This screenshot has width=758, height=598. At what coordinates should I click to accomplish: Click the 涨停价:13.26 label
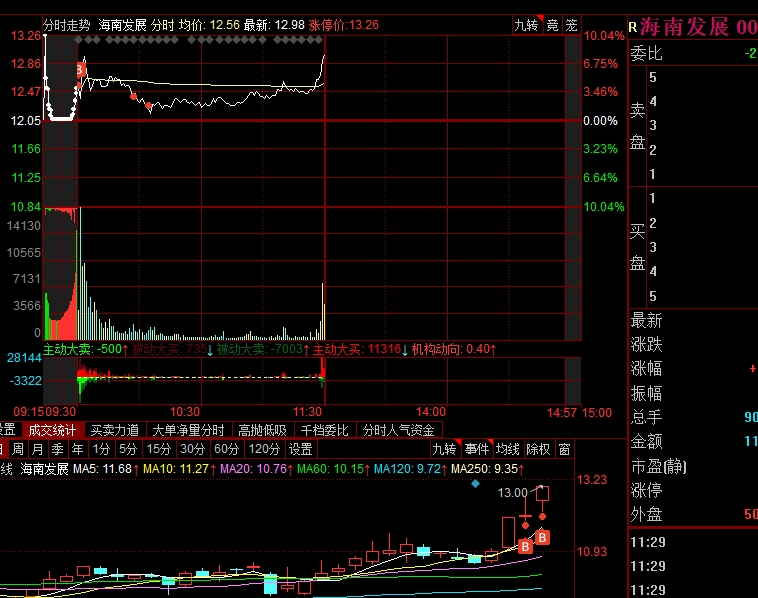344,25
